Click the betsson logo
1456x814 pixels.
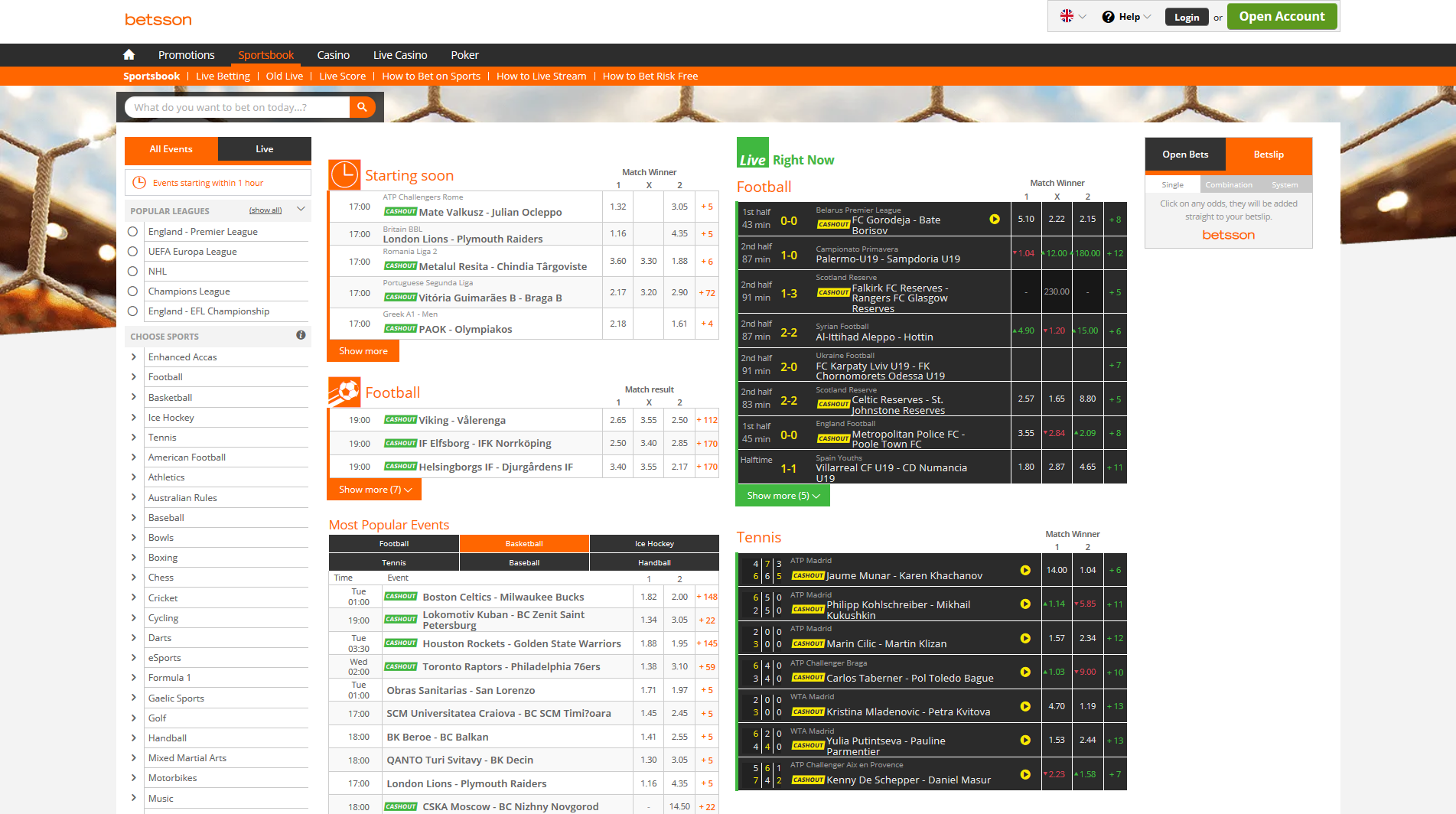(x=158, y=20)
